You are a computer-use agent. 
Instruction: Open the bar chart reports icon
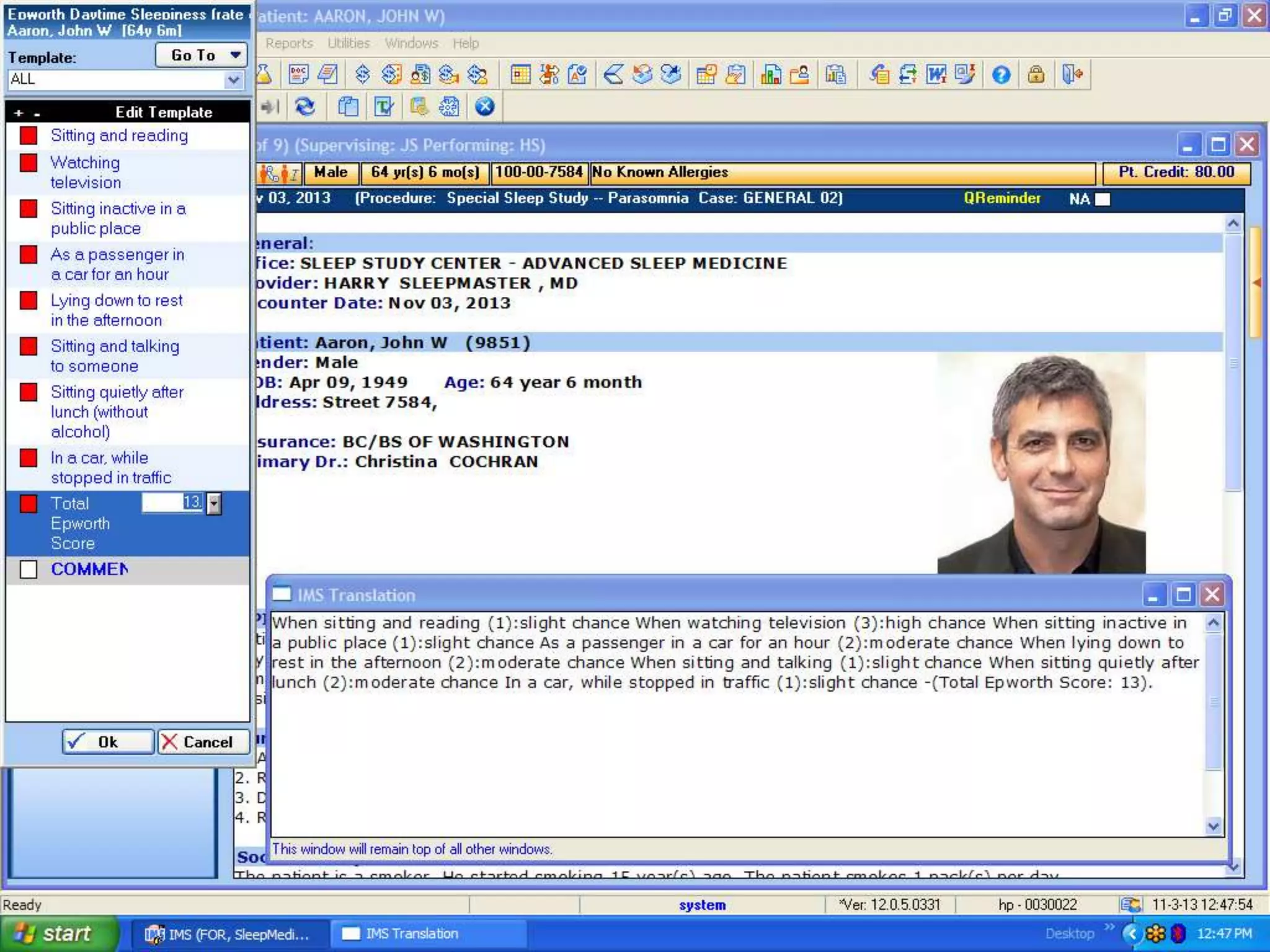point(771,75)
